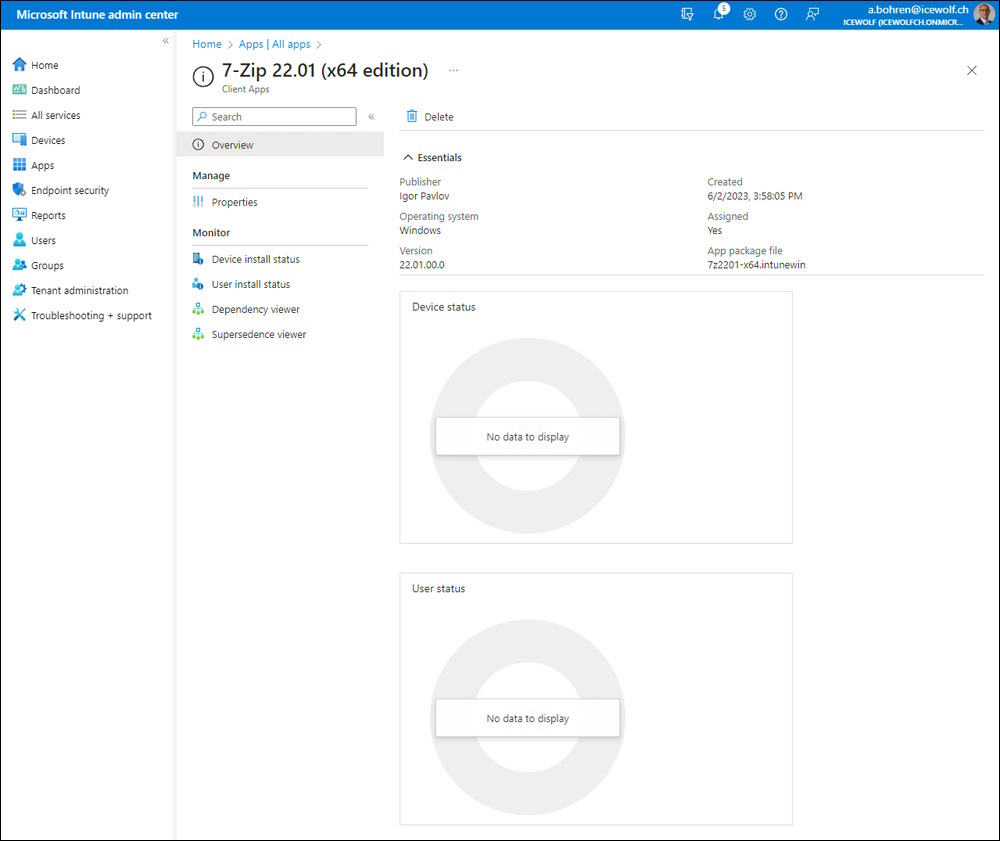Open the Settings gear in the header
This screenshot has height=841, width=1000.
pyautogui.click(x=750, y=14)
